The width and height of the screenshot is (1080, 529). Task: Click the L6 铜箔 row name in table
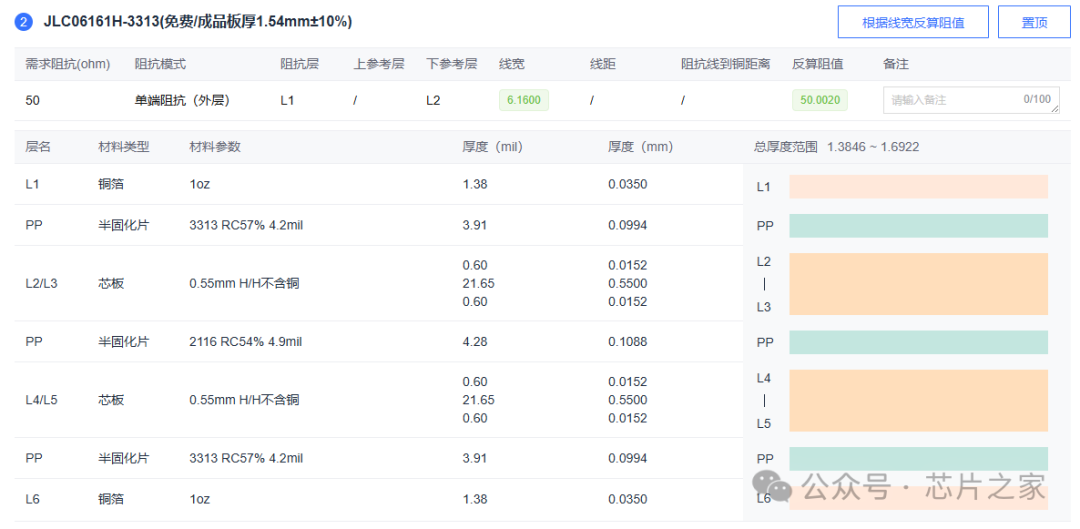coord(32,499)
